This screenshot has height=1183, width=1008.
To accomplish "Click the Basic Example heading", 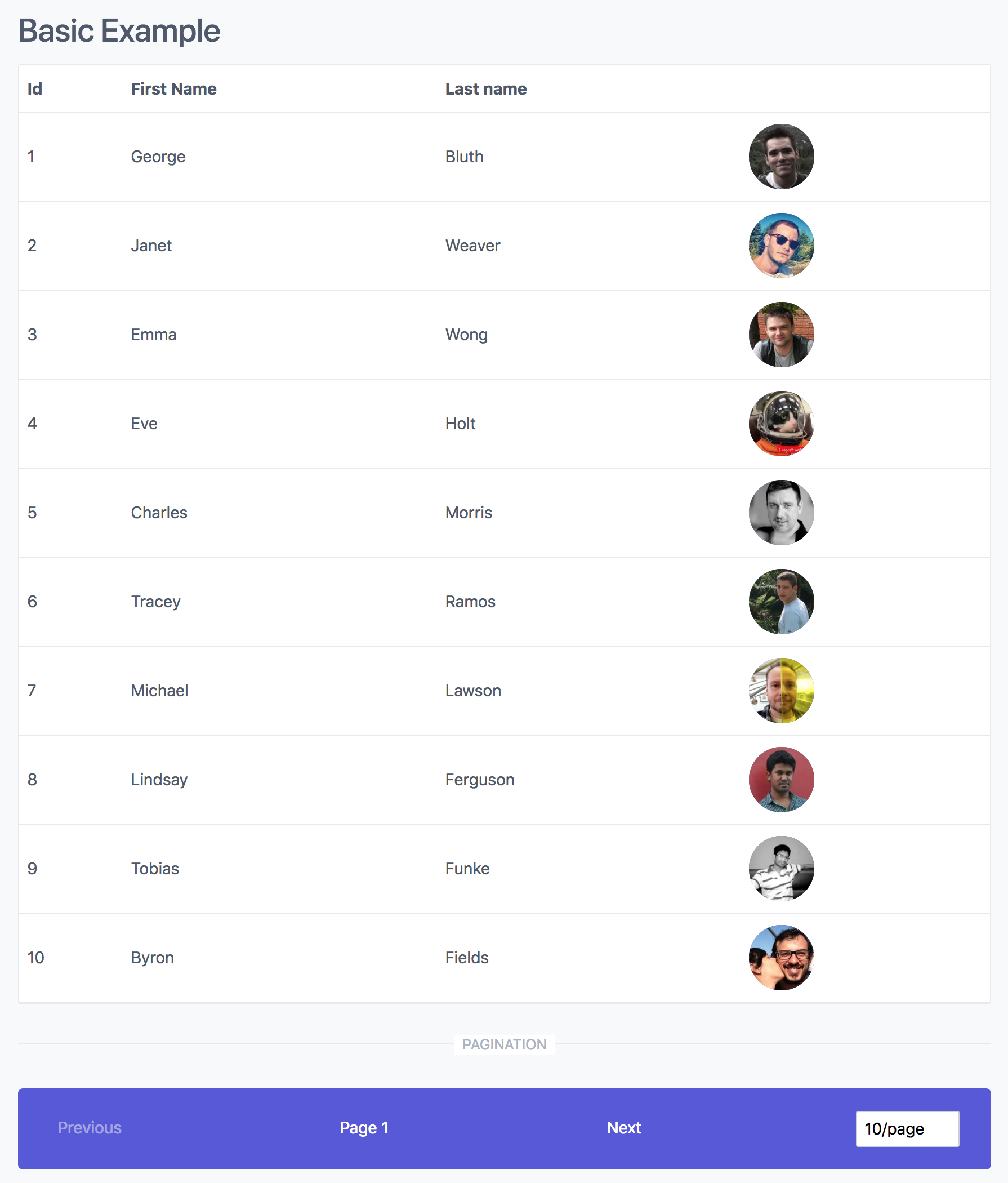I will [x=119, y=32].
